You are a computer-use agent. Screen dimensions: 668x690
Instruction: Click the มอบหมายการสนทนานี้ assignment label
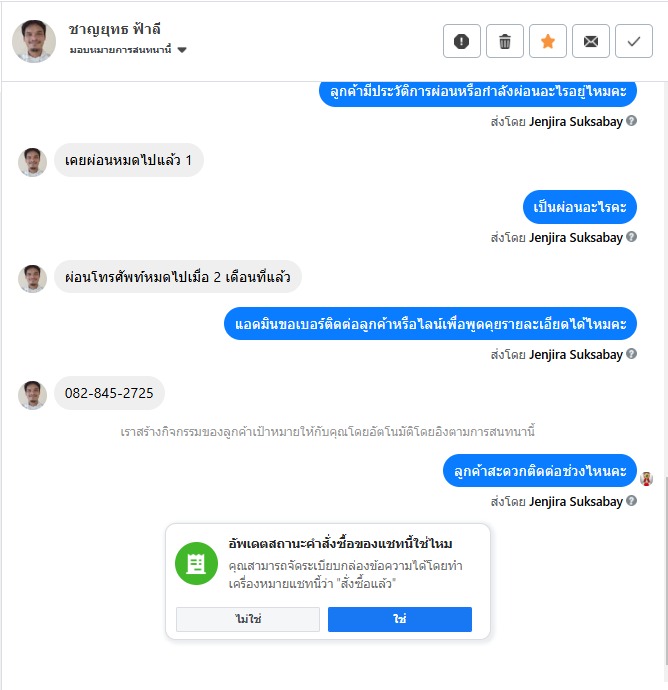(x=120, y=50)
